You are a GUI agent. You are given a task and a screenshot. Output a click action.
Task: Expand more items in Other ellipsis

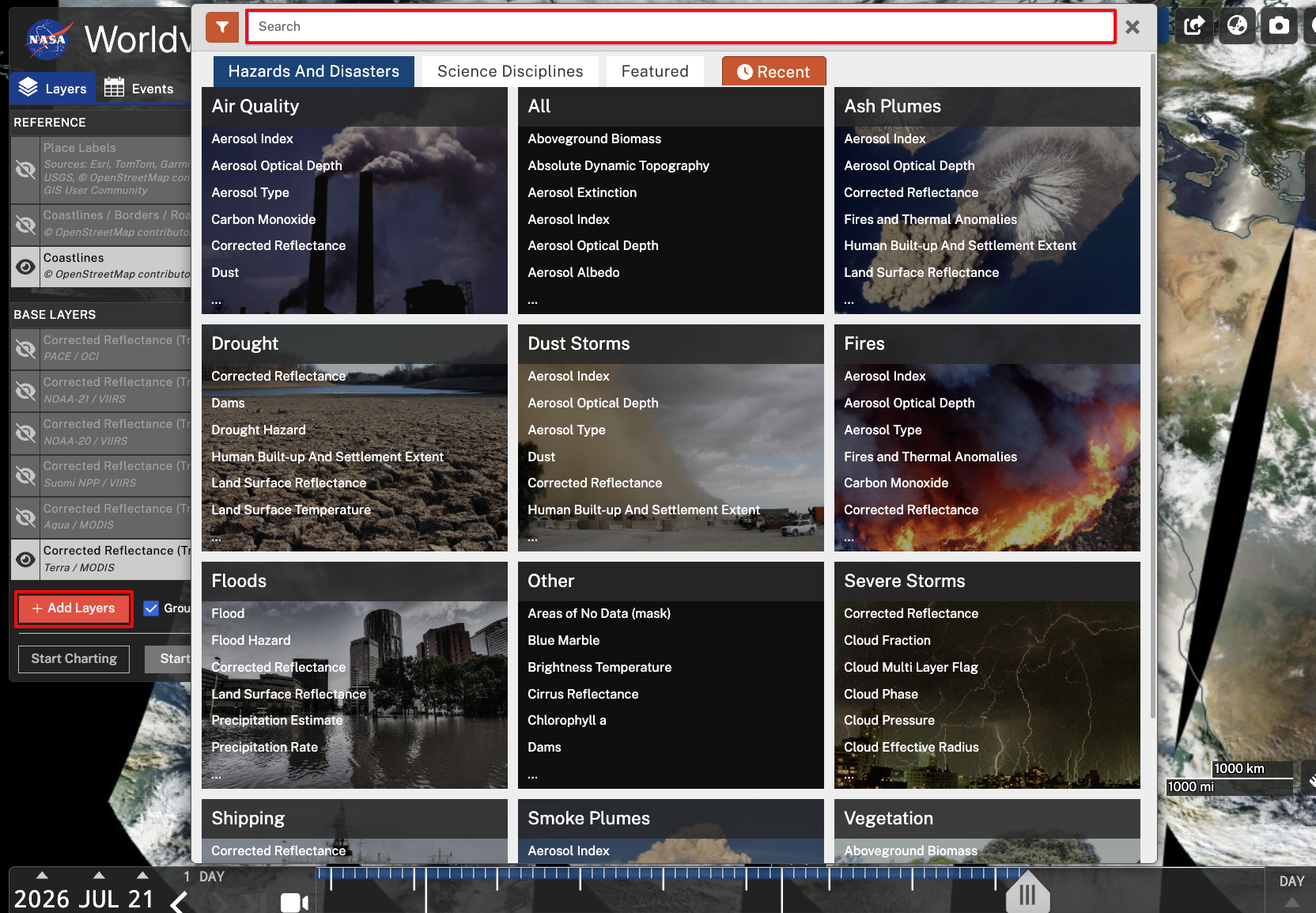pos(533,775)
